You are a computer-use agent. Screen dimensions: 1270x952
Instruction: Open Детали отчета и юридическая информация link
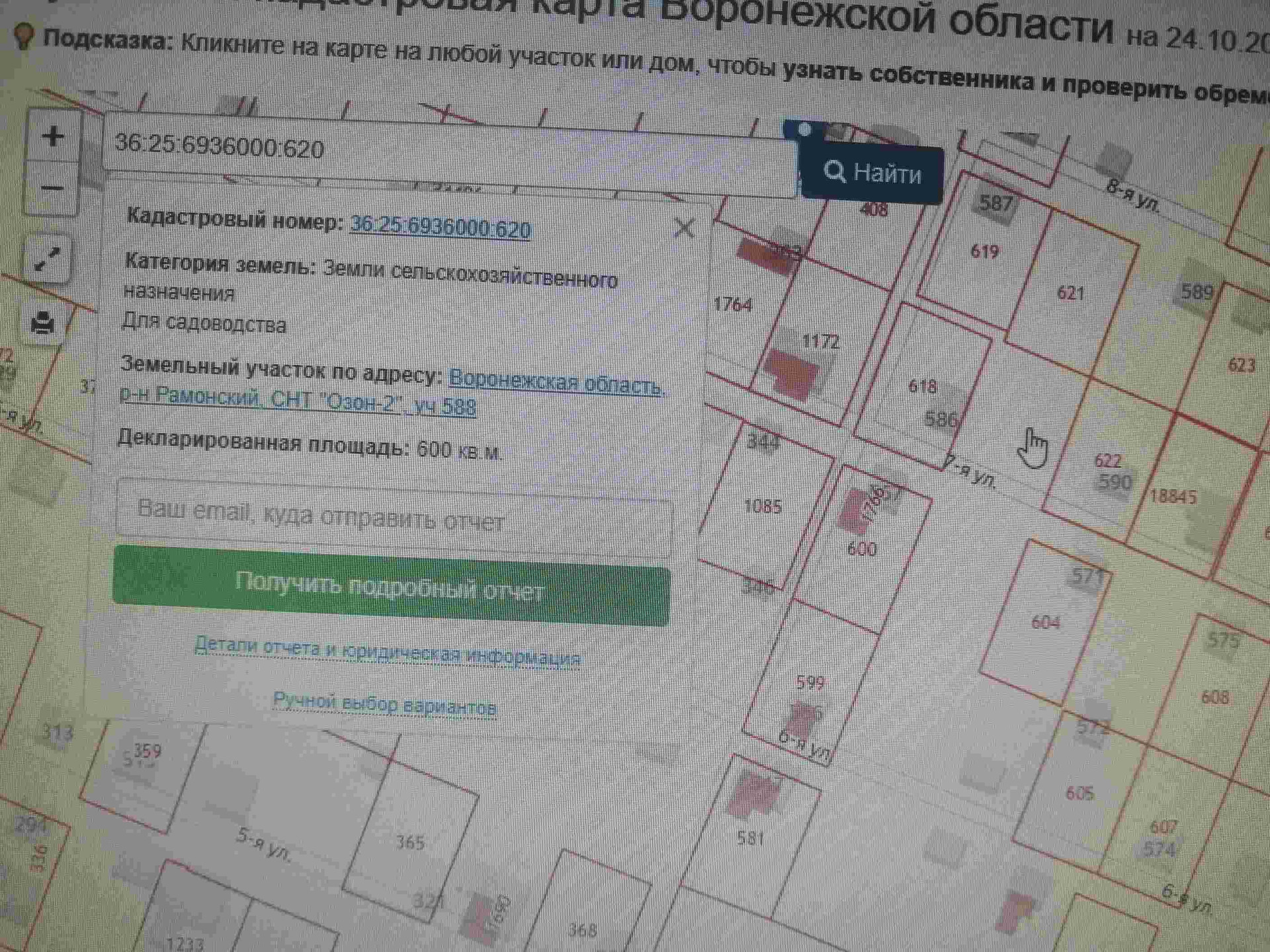(x=388, y=652)
